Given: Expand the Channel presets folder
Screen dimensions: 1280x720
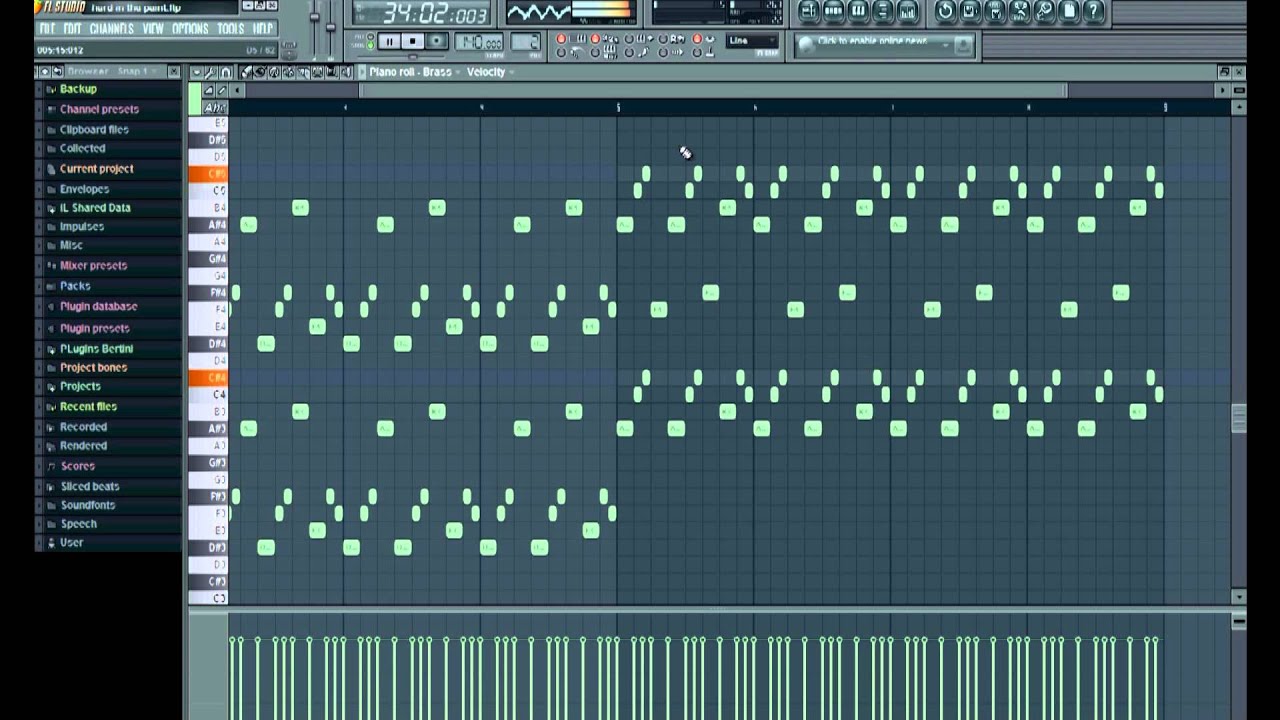Looking at the screenshot, I should (99, 109).
